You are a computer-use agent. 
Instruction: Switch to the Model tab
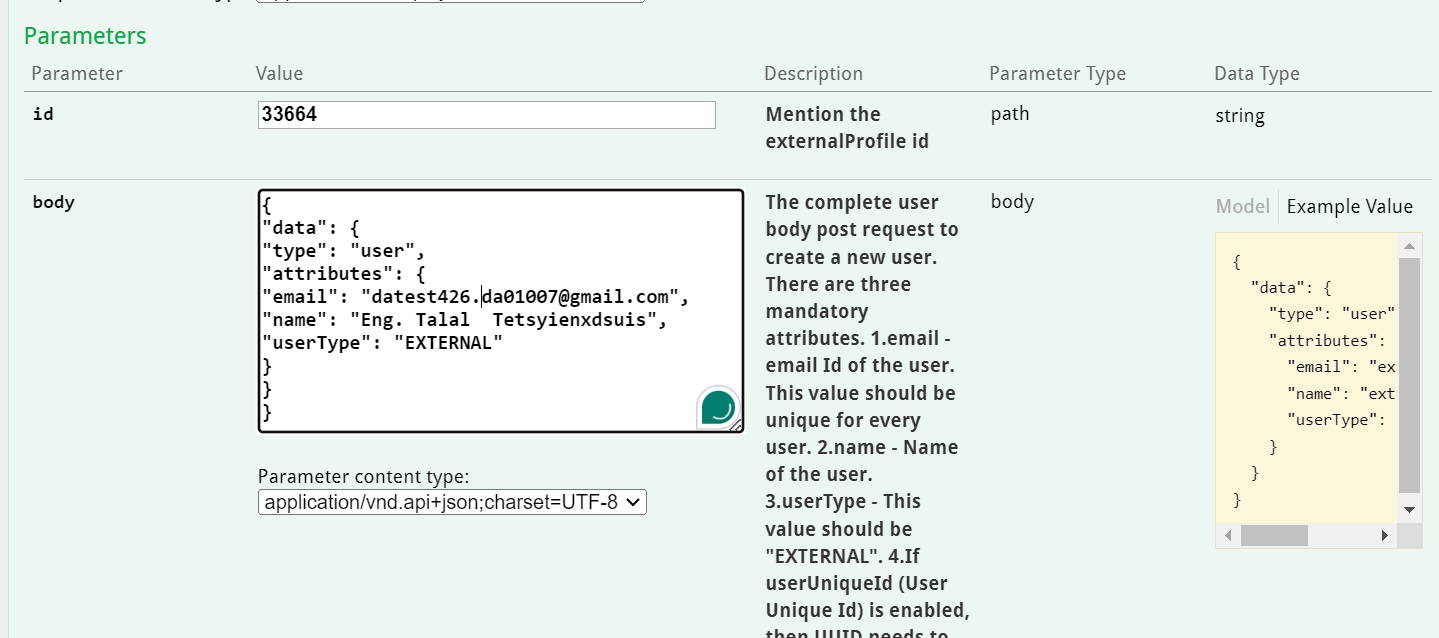pyautogui.click(x=1242, y=206)
